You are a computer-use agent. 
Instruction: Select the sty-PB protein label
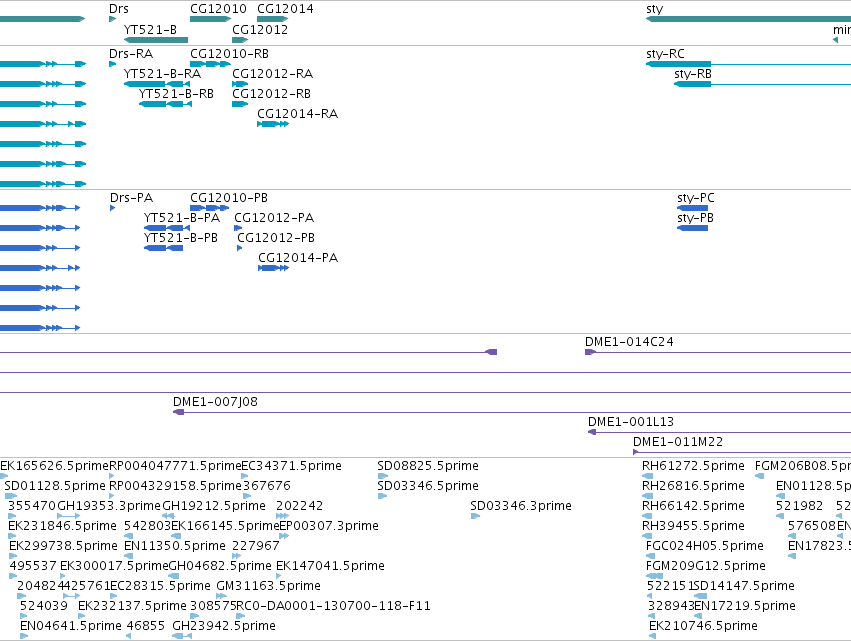(x=695, y=218)
